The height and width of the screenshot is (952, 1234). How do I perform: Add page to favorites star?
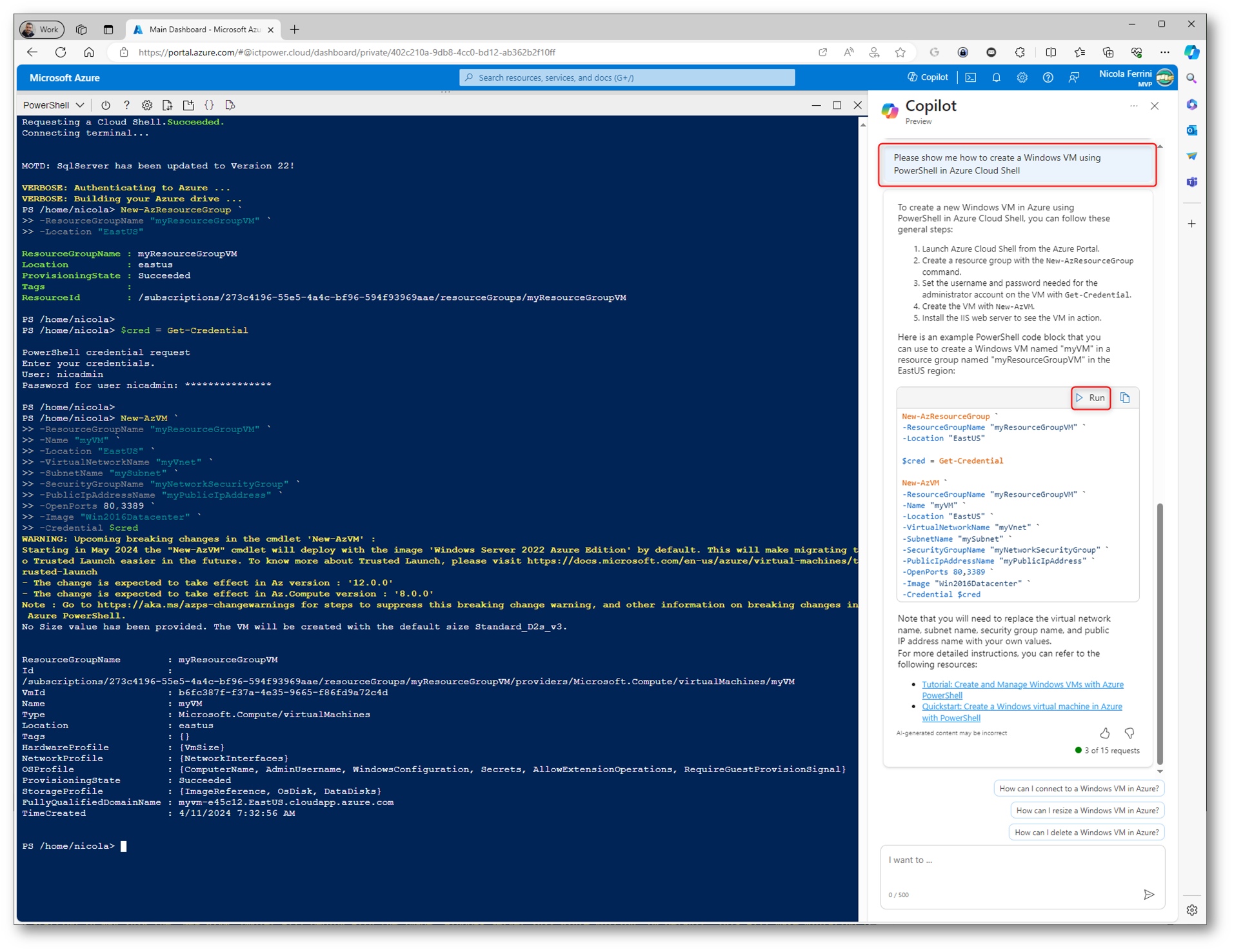(x=901, y=52)
